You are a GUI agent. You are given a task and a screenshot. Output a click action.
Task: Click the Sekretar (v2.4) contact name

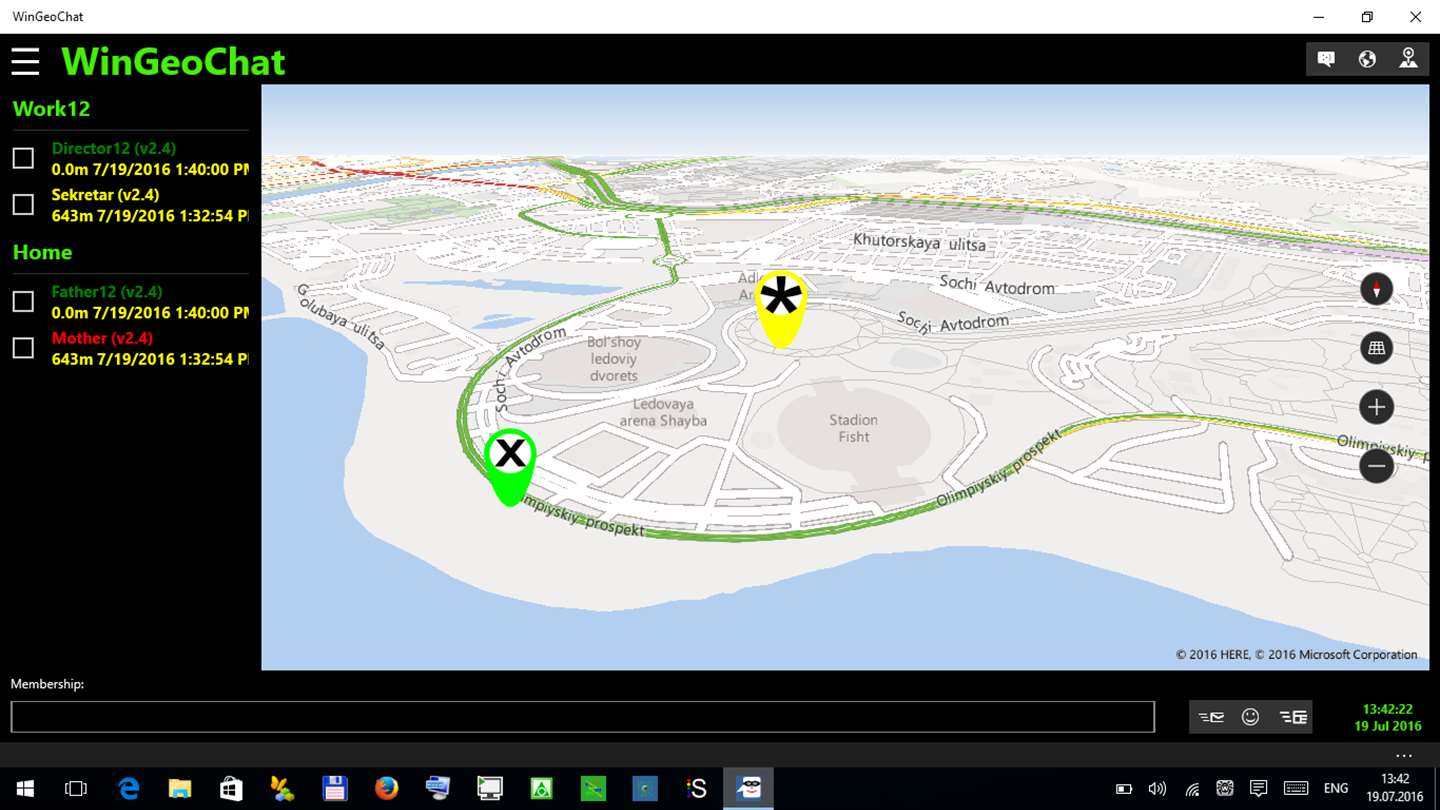(x=105, y=195)
